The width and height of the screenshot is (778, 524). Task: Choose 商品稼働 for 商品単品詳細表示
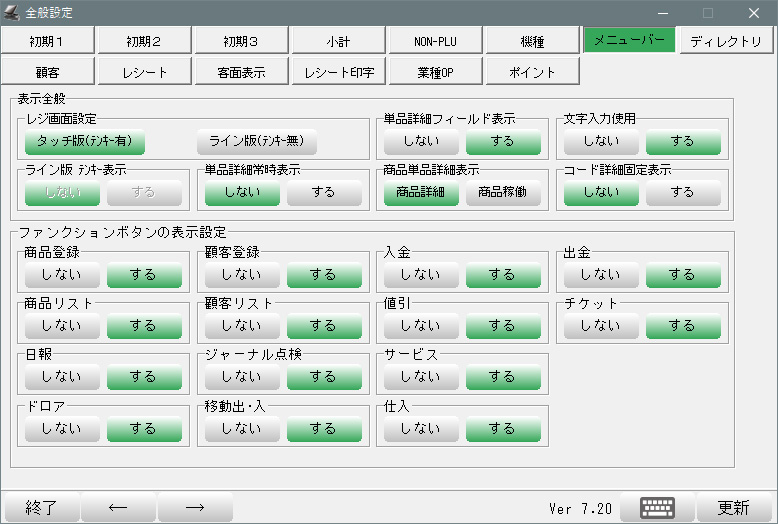[x=503, y=192]
